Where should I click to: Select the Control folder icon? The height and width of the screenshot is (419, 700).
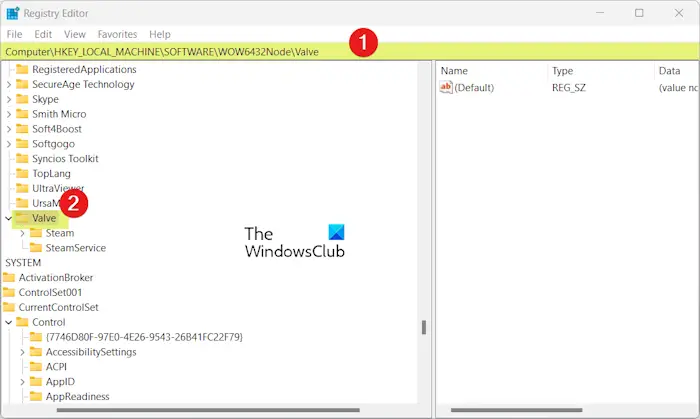[22, 322]
